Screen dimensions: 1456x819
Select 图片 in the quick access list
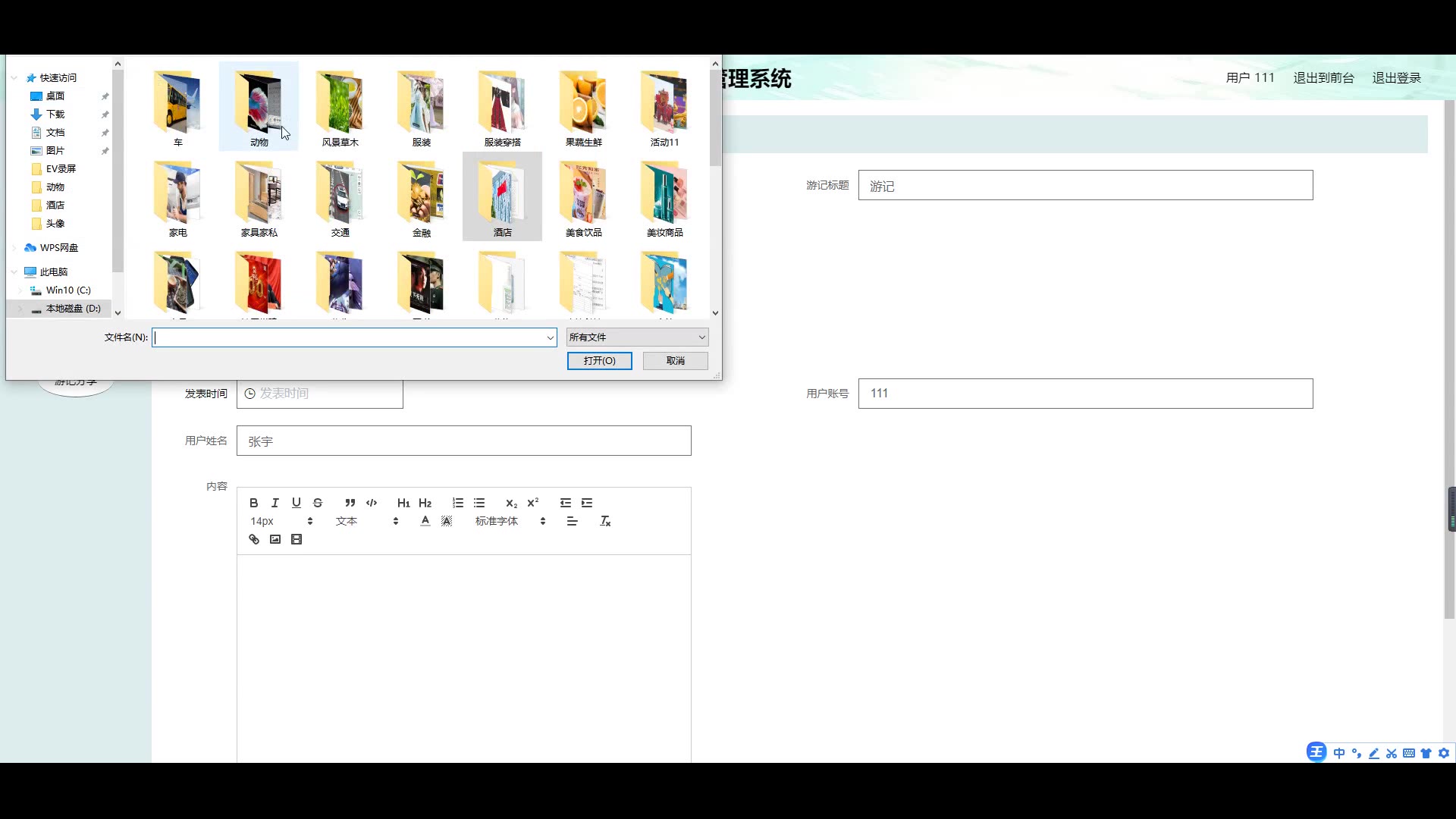55,150
